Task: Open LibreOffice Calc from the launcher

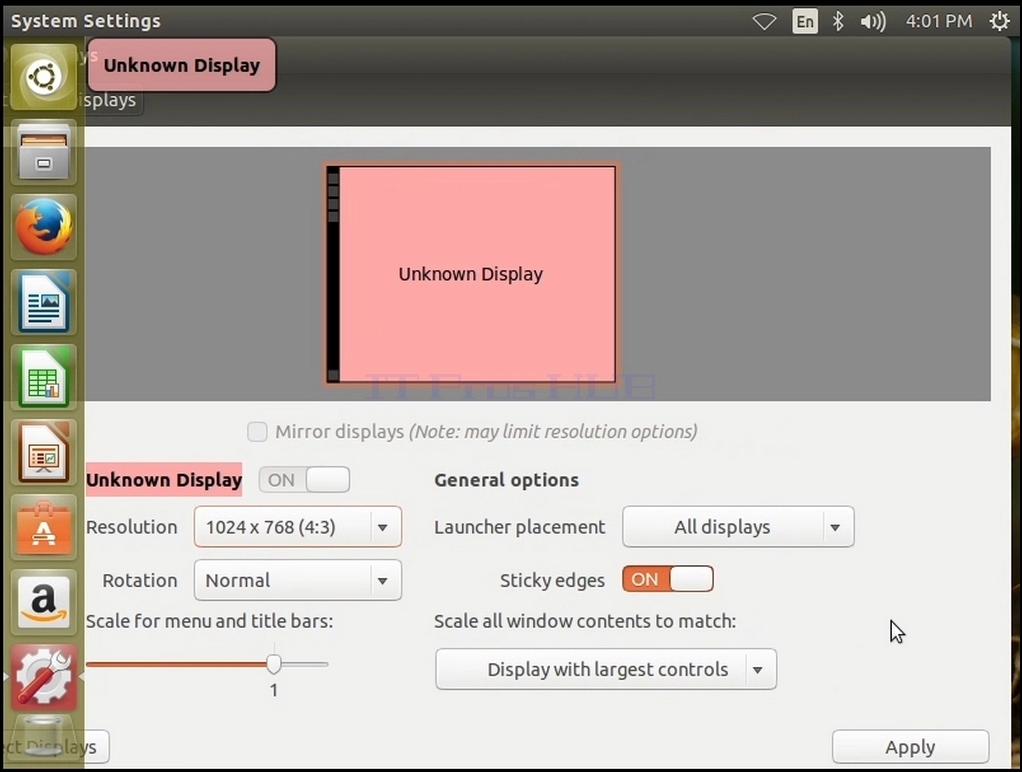Action: click(44, 378)
